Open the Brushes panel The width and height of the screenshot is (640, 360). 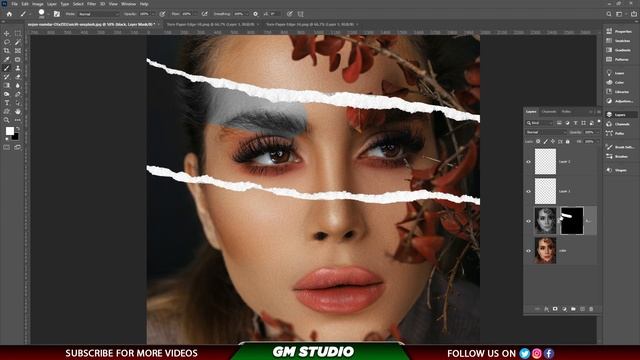tap(619, 156)
